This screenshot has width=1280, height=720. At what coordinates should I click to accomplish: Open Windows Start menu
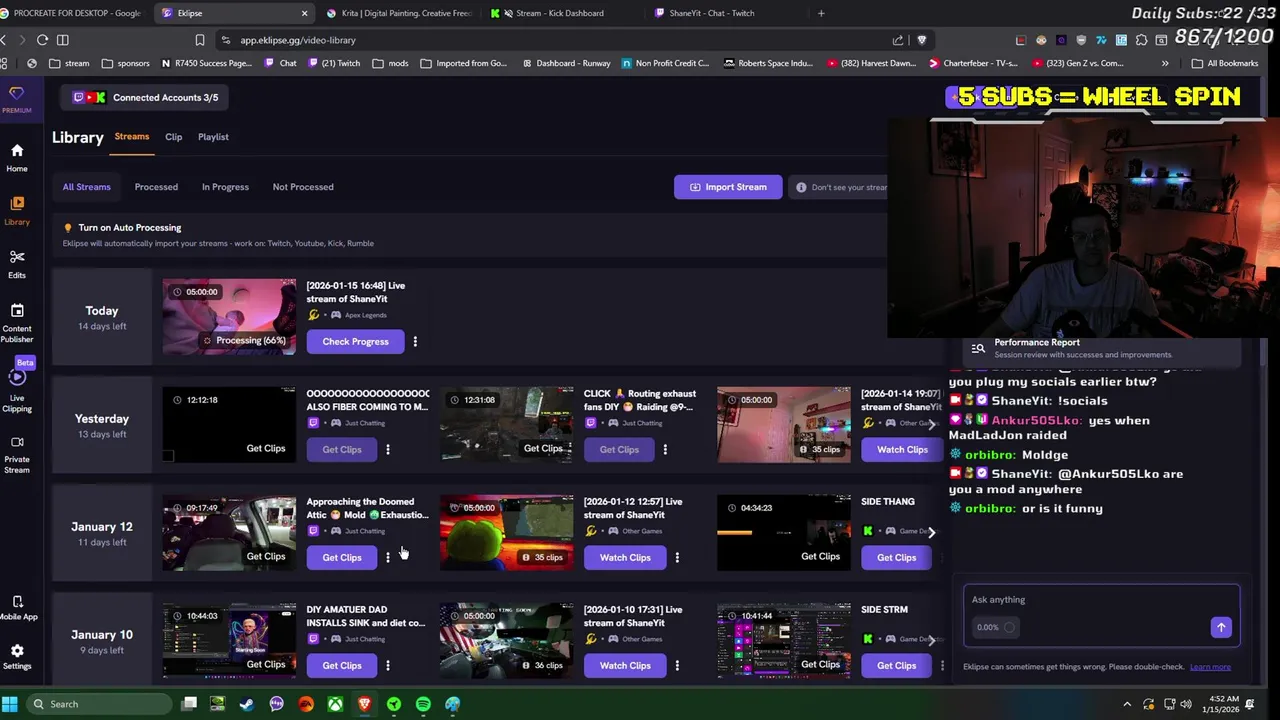tap(9, 704)
